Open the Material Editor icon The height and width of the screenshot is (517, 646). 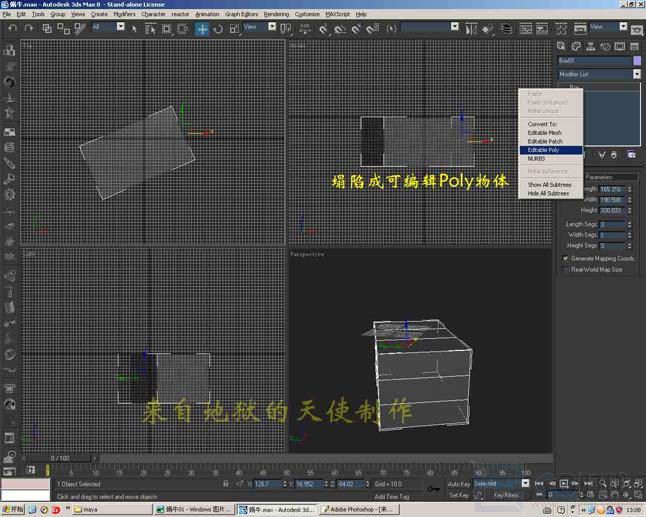[x=561, y=29]
